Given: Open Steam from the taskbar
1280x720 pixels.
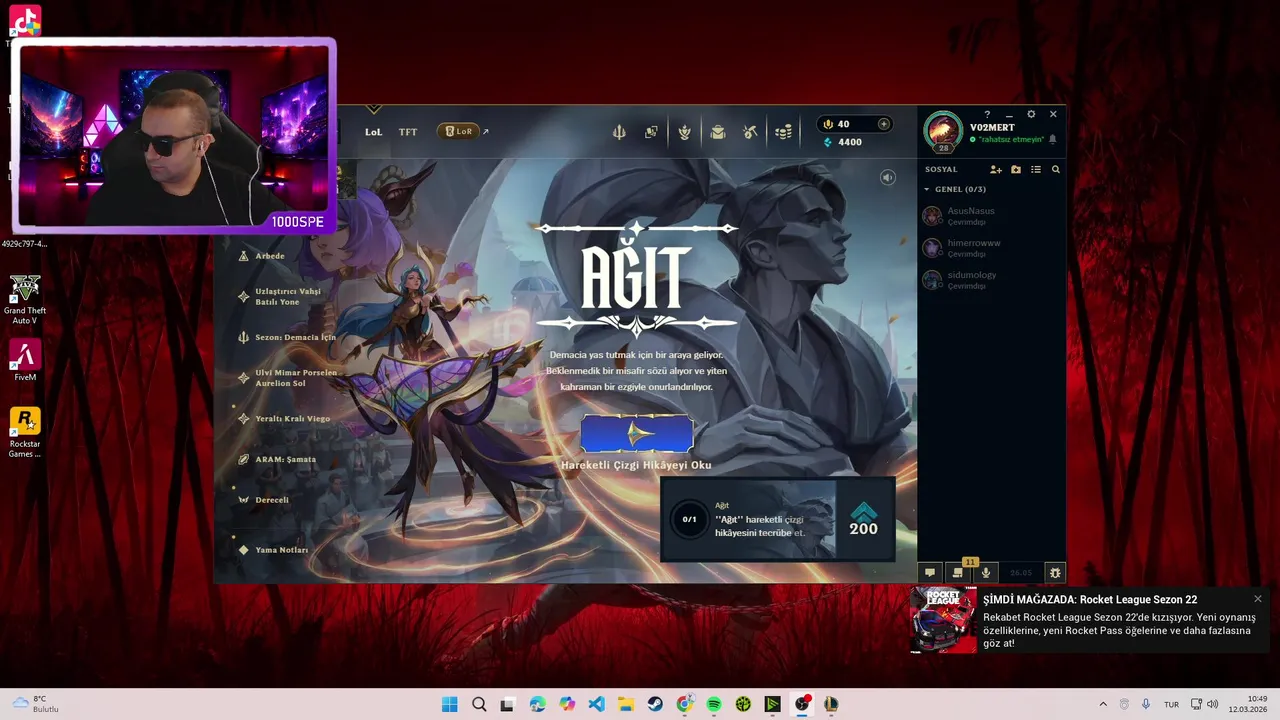Looking at the screenshot, I should tap(655, 704).
